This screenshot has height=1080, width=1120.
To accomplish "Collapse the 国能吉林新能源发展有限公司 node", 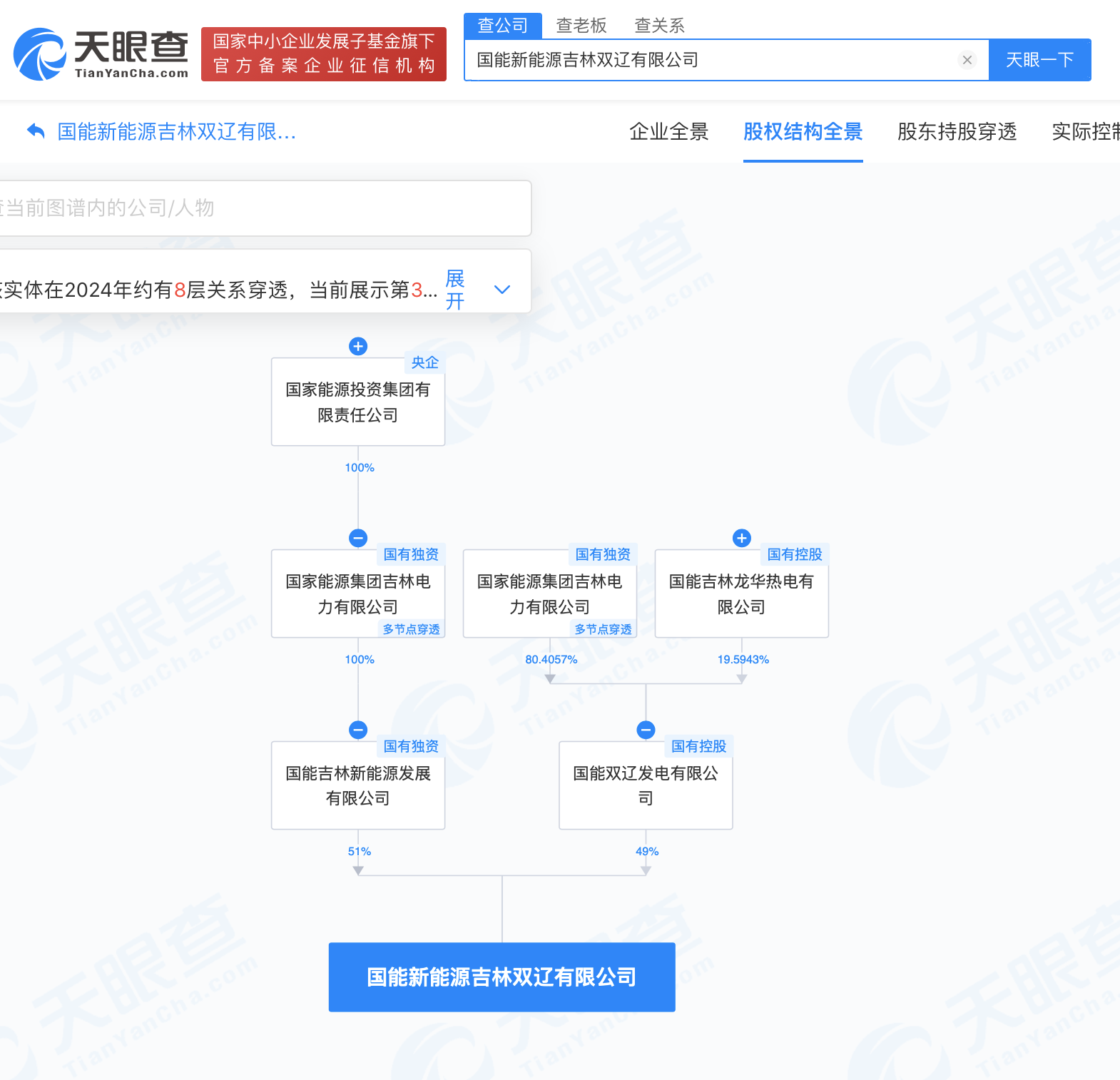I will pyautogui.click(x=358, y=730).
